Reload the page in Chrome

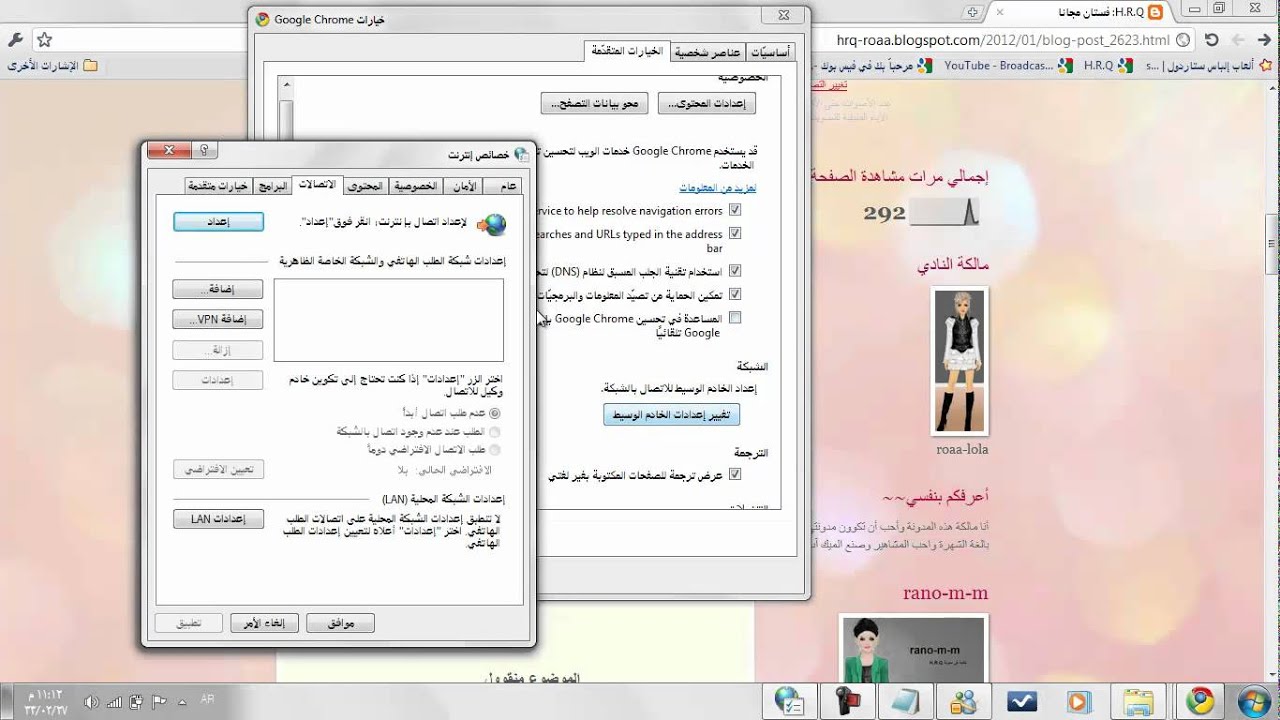coord(1211,40)
